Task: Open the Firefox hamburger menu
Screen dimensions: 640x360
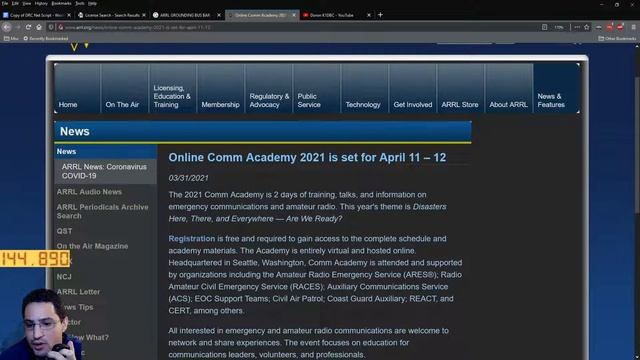Action: pos(633,27)
